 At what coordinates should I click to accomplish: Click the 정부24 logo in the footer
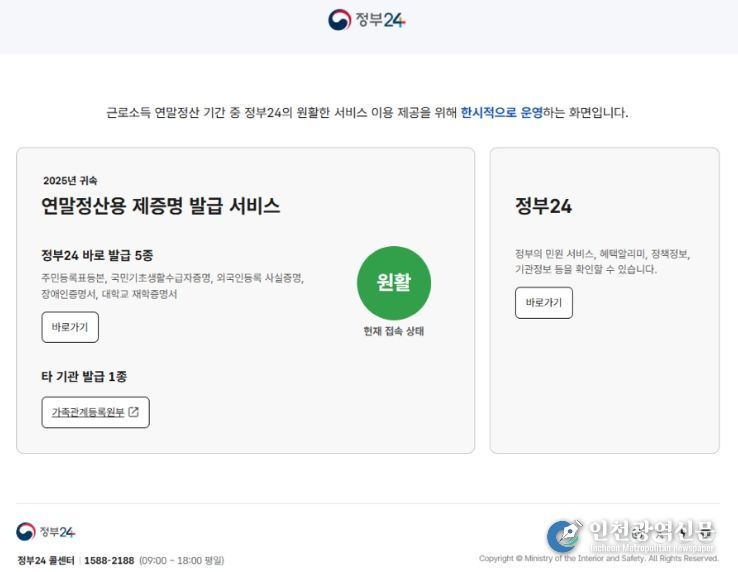(46, 532)
